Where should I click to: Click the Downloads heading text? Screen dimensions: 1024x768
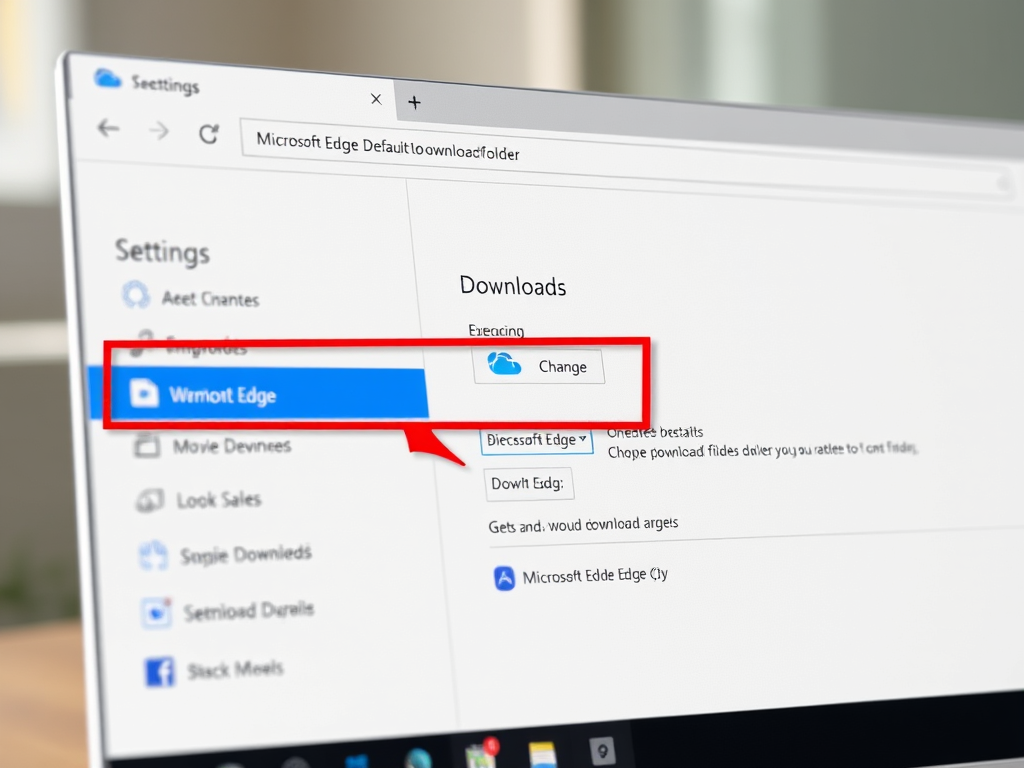(x=513, y=286)
